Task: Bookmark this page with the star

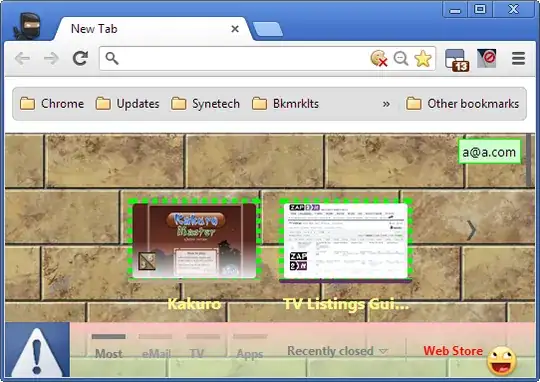Action: tap(423, 59)
